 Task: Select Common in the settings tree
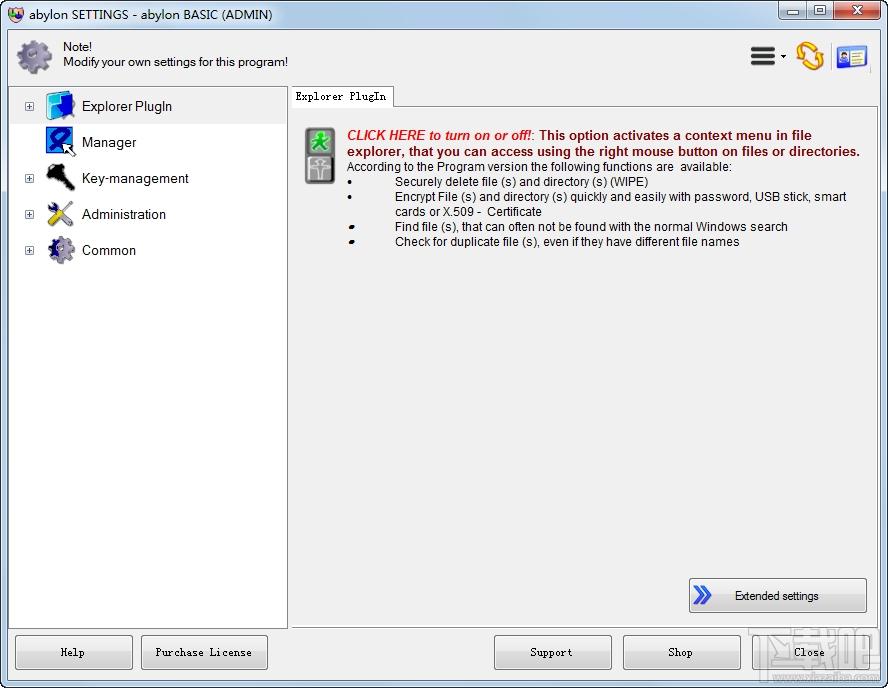point(109,250)
